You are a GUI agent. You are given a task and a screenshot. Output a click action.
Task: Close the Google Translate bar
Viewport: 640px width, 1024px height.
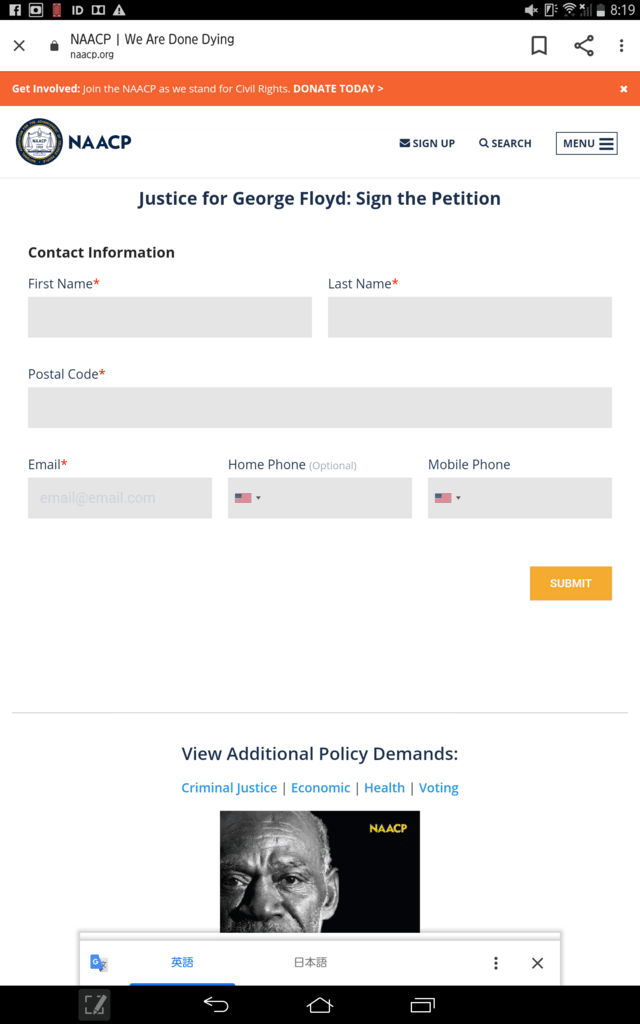pos(537,963)
